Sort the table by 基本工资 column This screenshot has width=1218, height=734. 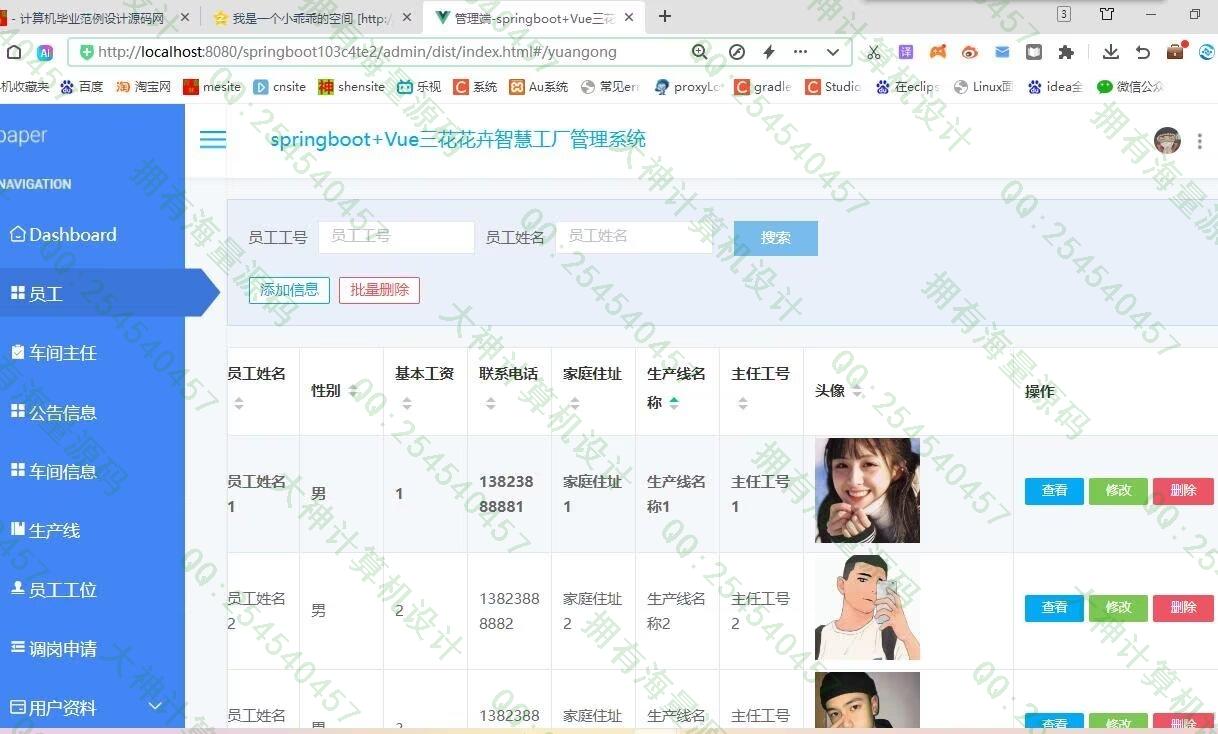407,404
